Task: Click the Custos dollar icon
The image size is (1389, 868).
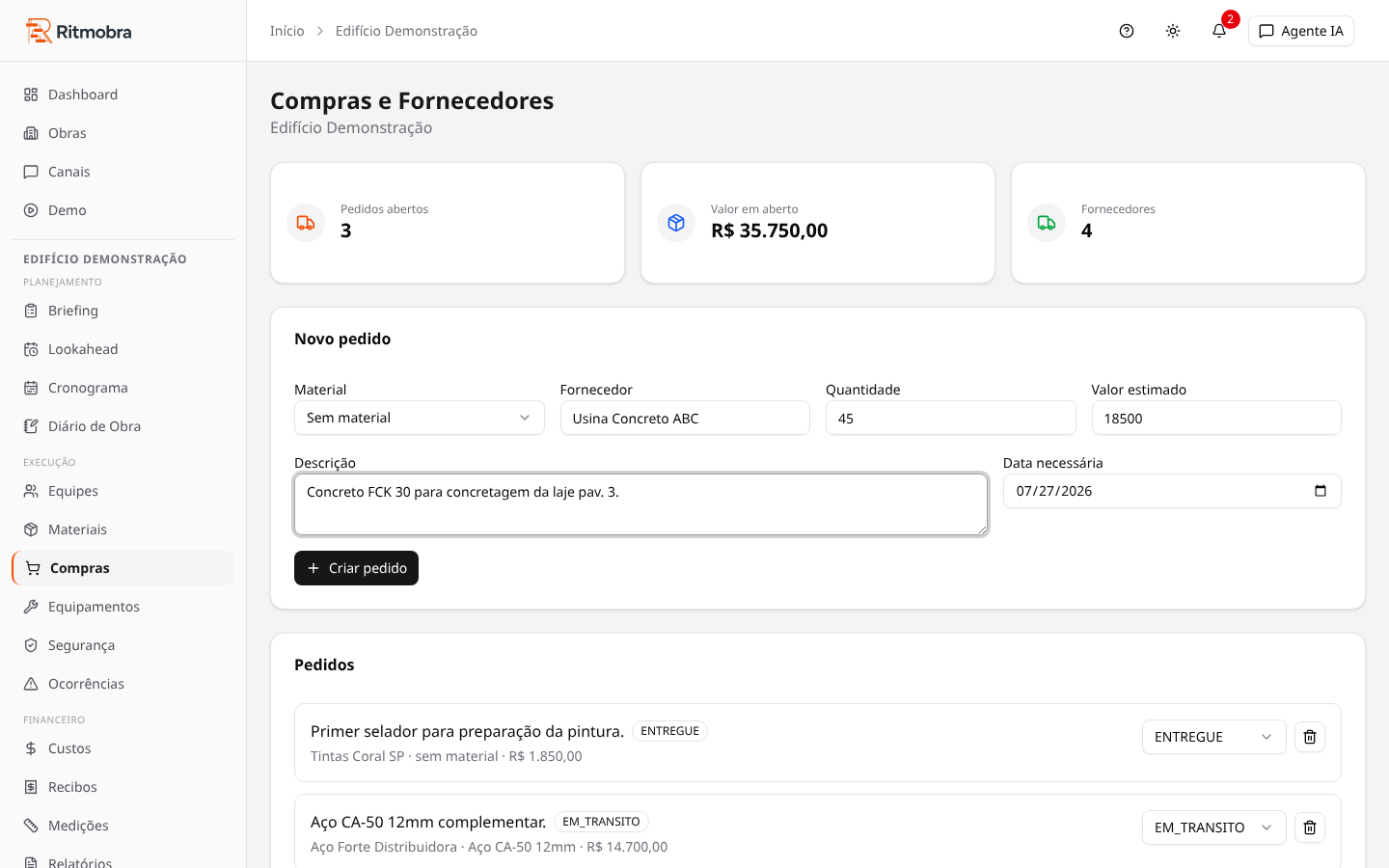Action: click(x=31, y=748)
